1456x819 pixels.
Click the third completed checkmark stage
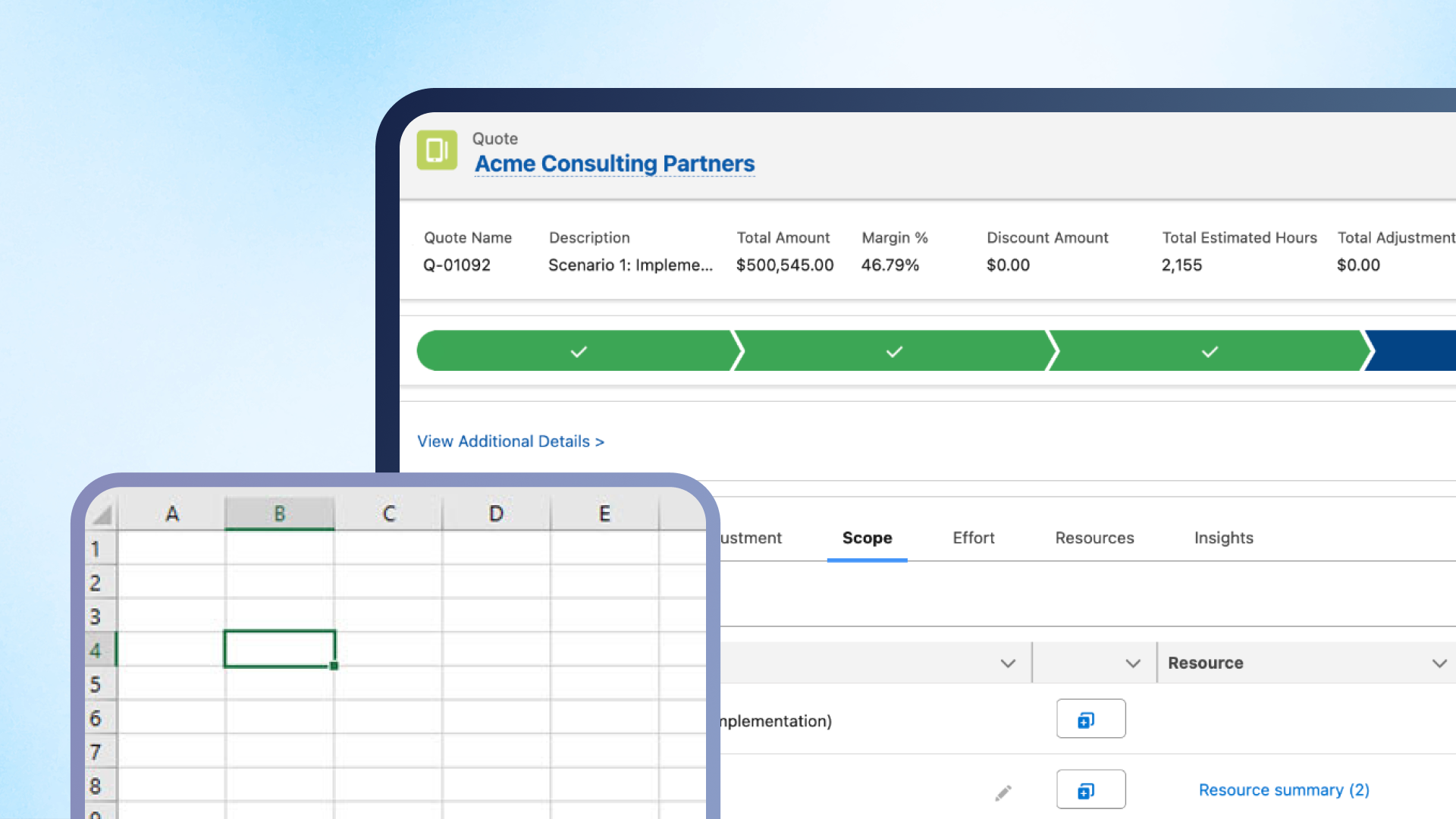pos(1210,351)
